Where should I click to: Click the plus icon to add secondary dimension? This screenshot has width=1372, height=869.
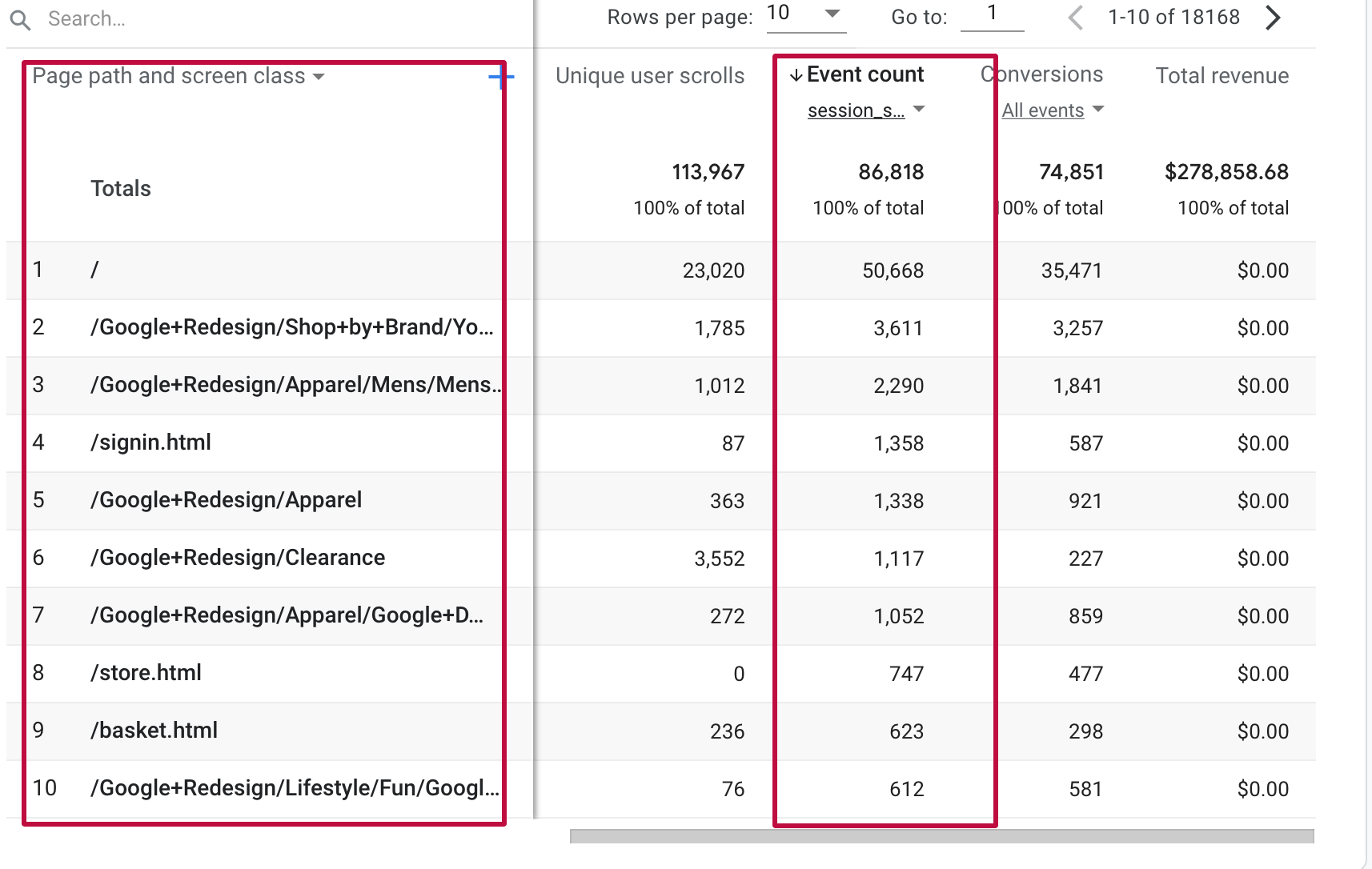click(501, 78)
